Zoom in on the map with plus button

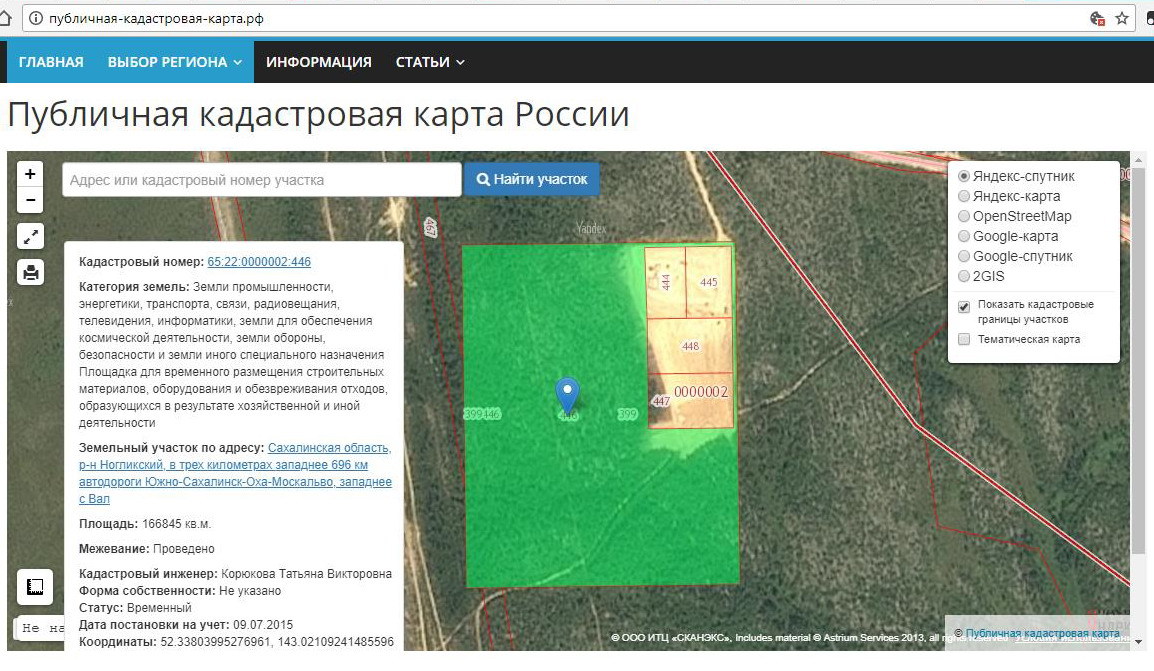pos(30,174)
